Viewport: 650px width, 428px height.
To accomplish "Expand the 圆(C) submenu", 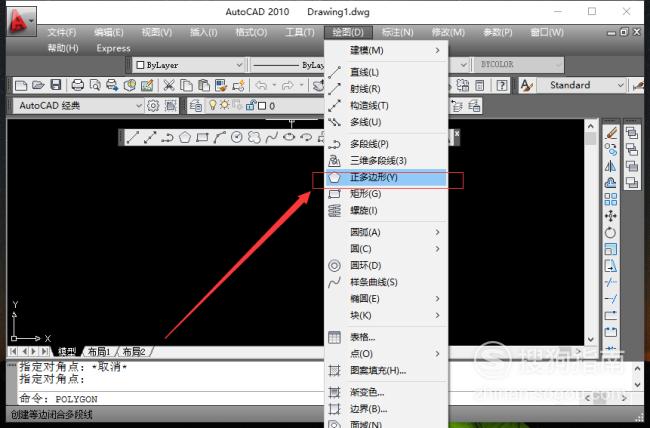I will [x=386, y=249].
